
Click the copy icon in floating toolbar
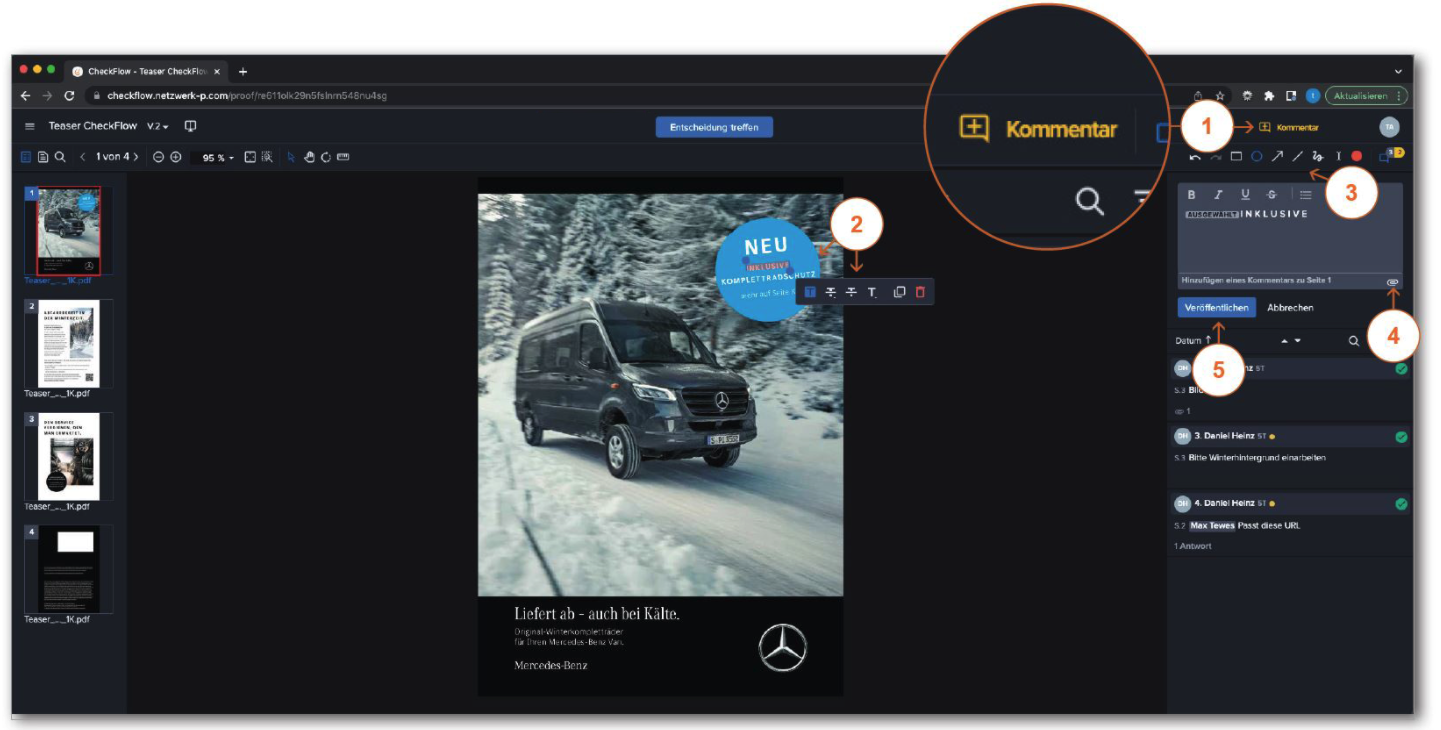[899, 292]
